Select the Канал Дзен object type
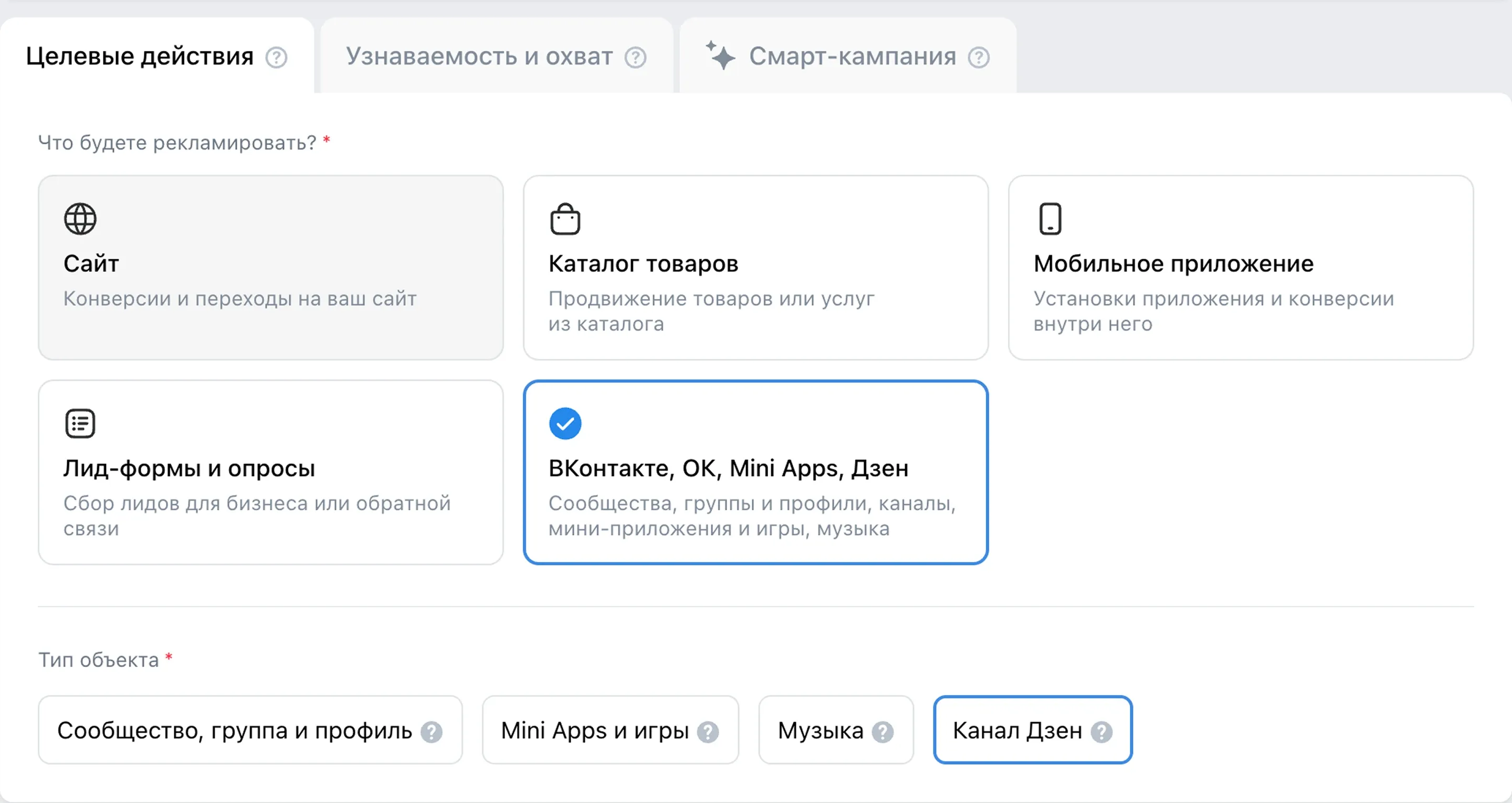Image resolution: width=1512 pixels, height=803 pixels. [1016, 730]
